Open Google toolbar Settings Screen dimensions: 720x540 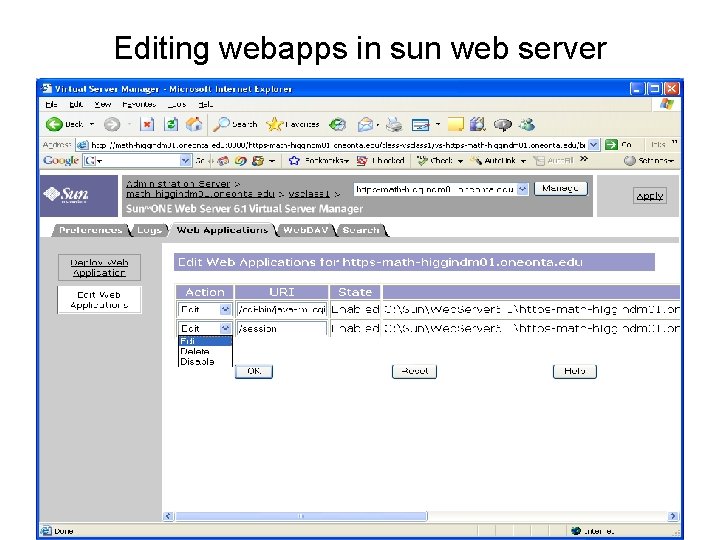pos(648,160)
